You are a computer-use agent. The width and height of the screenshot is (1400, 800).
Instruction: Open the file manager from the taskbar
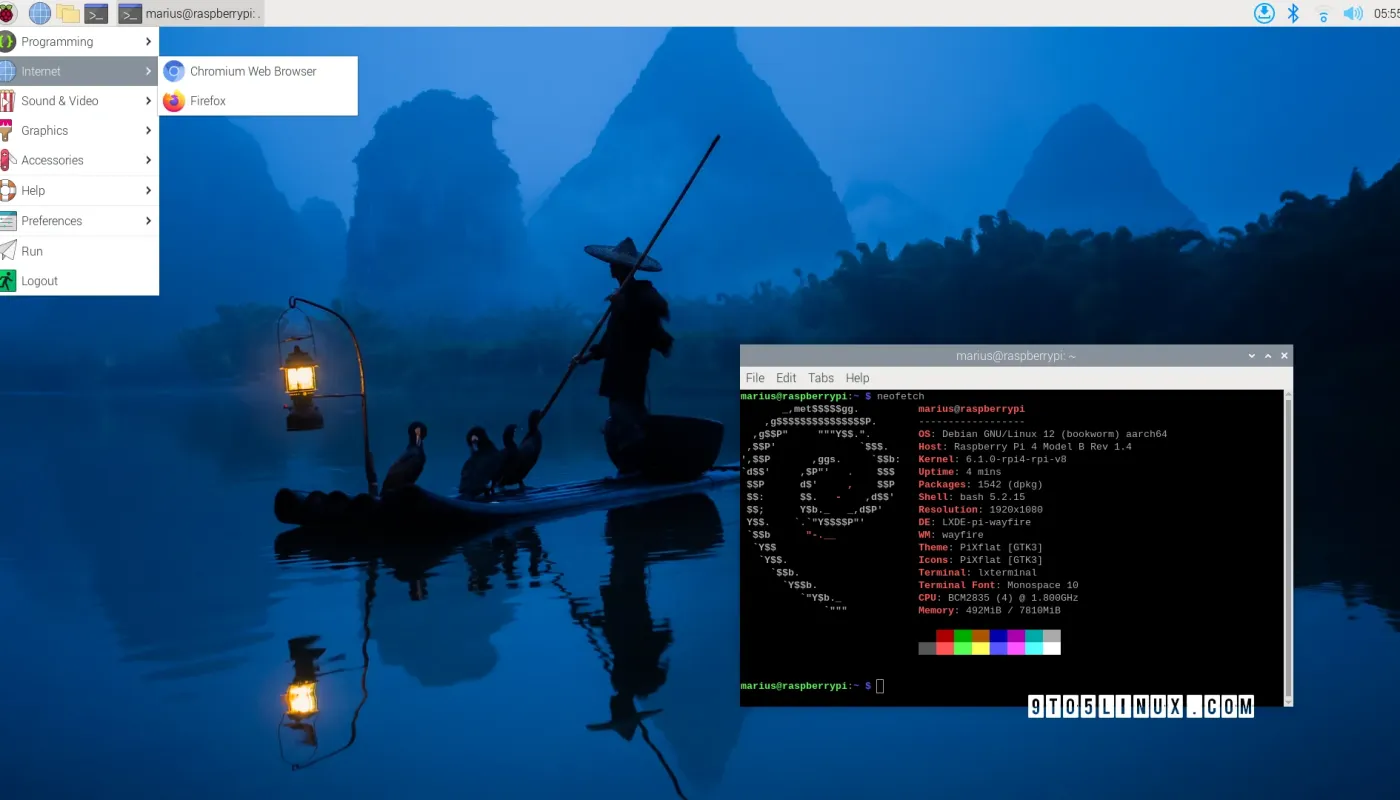[x=66, y=13]
